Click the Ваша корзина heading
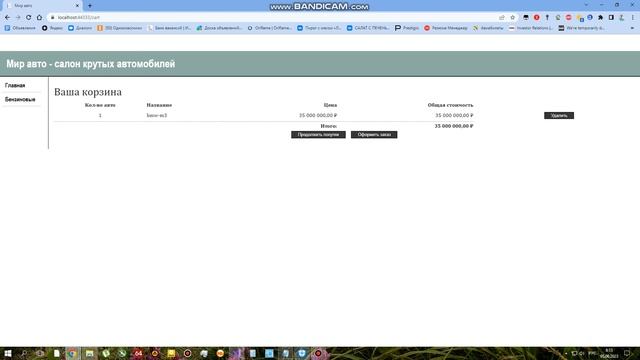640x360 pixels. click(88, 92)
